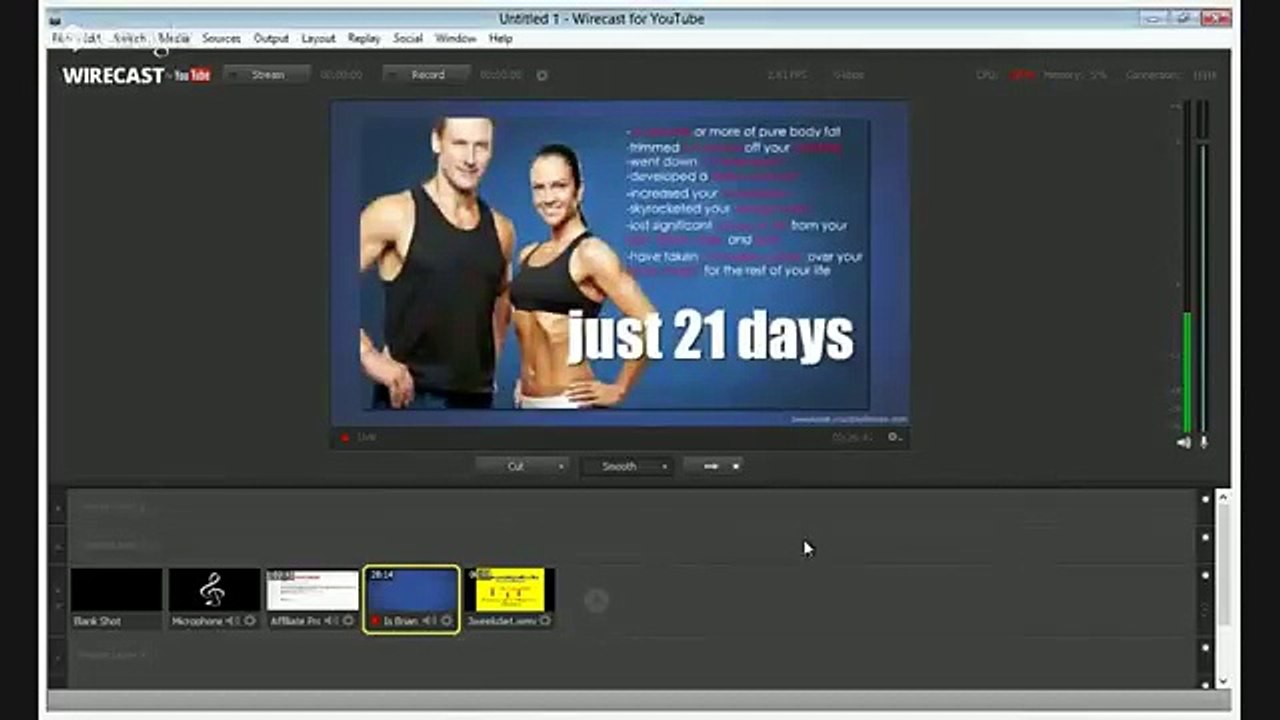Click the Wirecast YouTube logo
1280x720 pixels.
tap(136, 75)
